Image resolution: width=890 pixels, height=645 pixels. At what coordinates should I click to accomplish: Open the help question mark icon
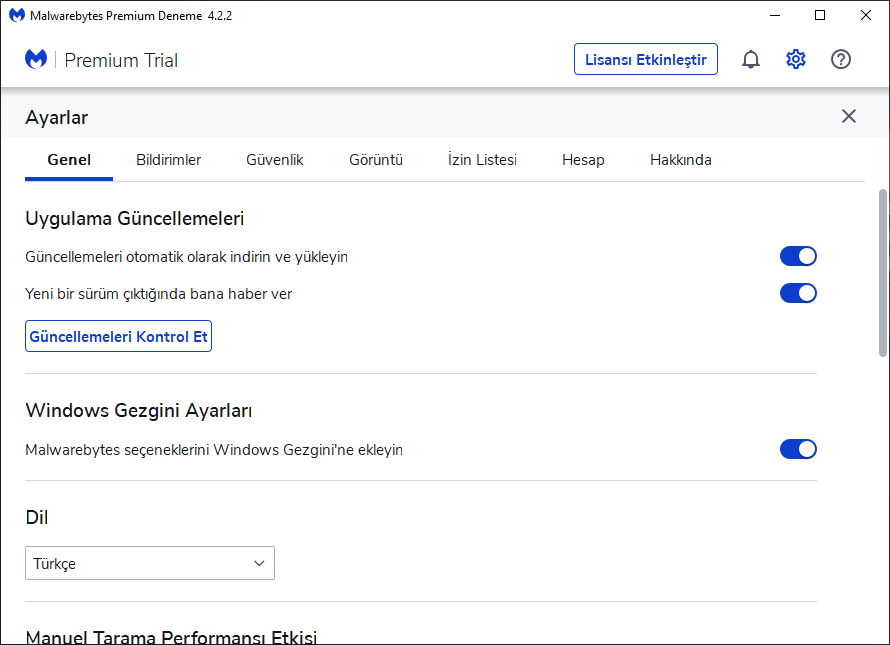point(841,59)
